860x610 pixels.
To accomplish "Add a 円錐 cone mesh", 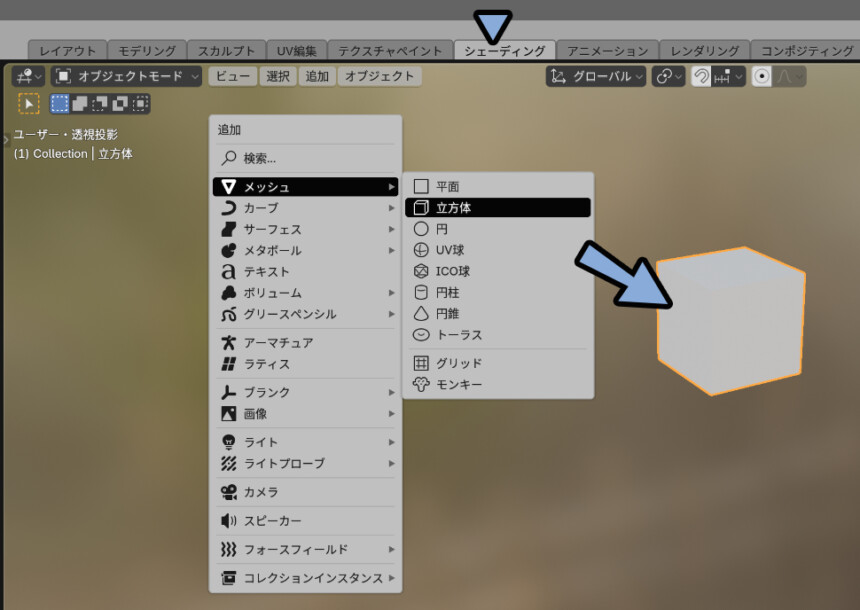I will (498, 314).
